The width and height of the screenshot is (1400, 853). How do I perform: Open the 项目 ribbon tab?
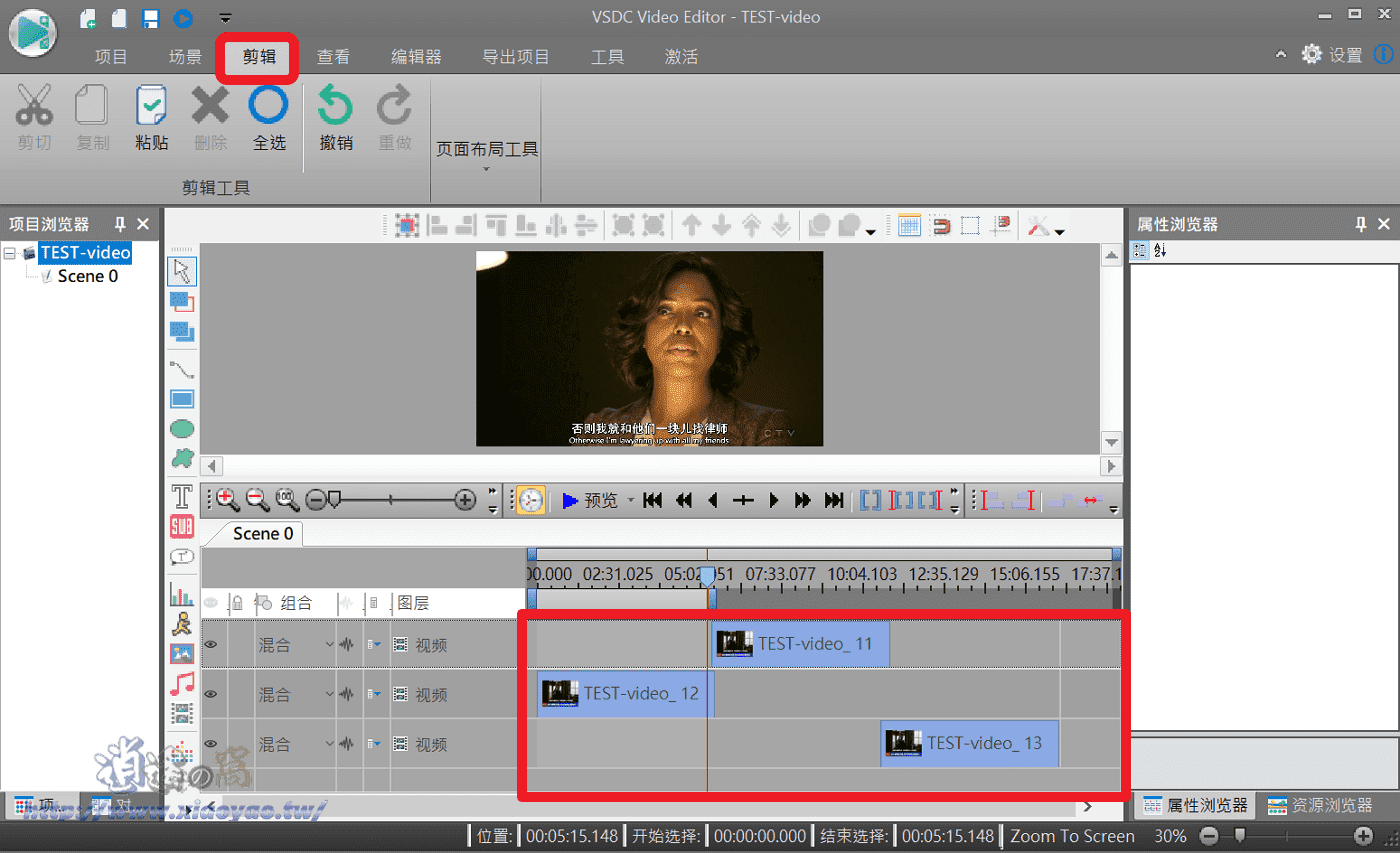(111, 56)
